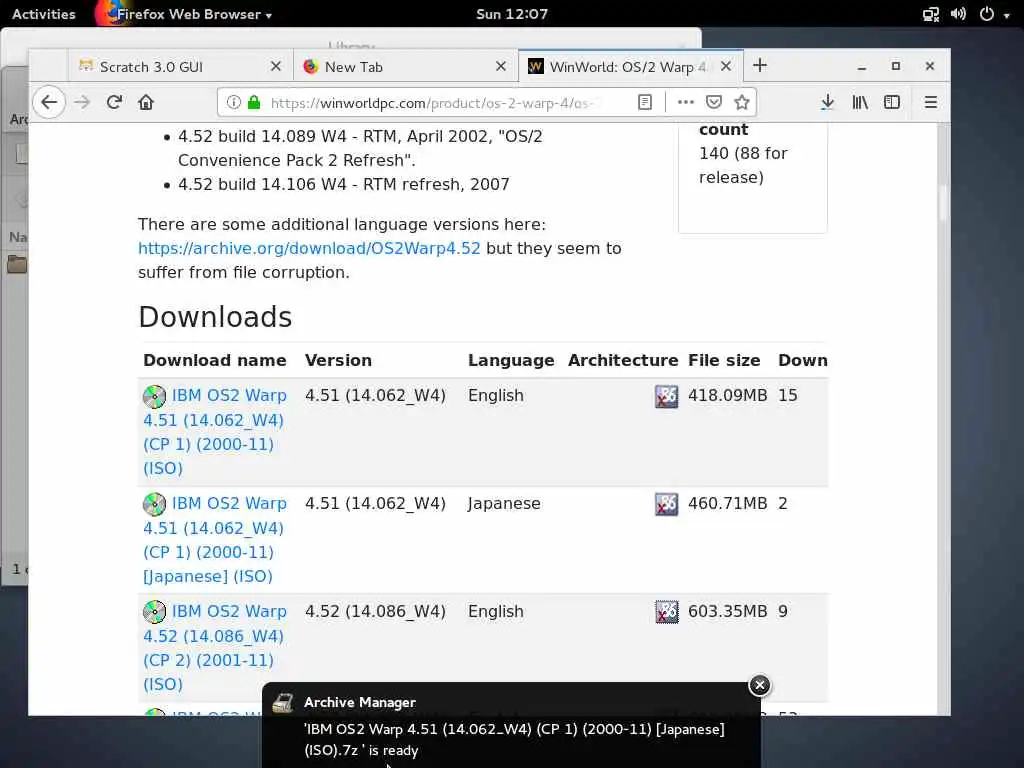
Task: Bookmark this page with the star
Action: pyautogui.click(x=741, y=103)
